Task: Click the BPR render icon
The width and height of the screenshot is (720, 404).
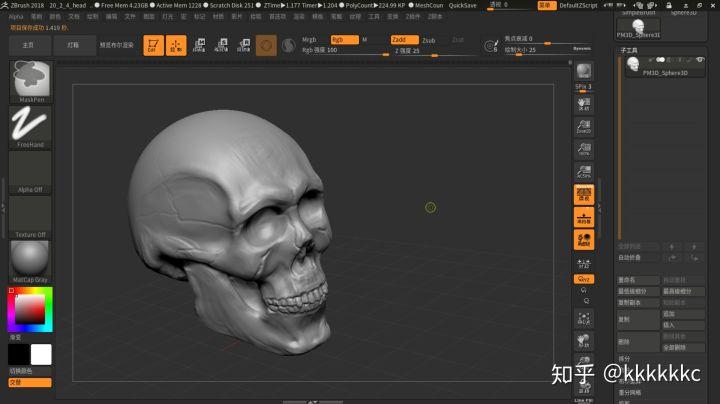Action: [x=583, y=70]
